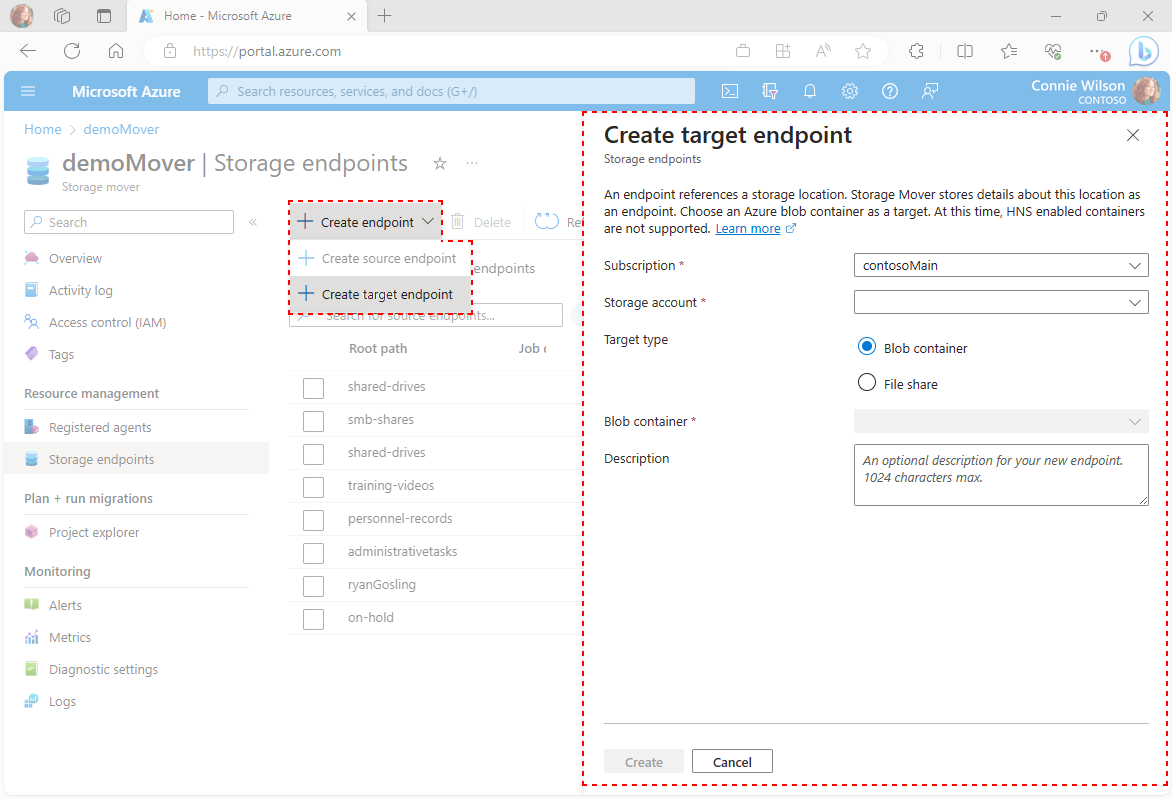
Task: Open Azure portal settings gear
Action: pyautogui.click(x=850, y=91)
